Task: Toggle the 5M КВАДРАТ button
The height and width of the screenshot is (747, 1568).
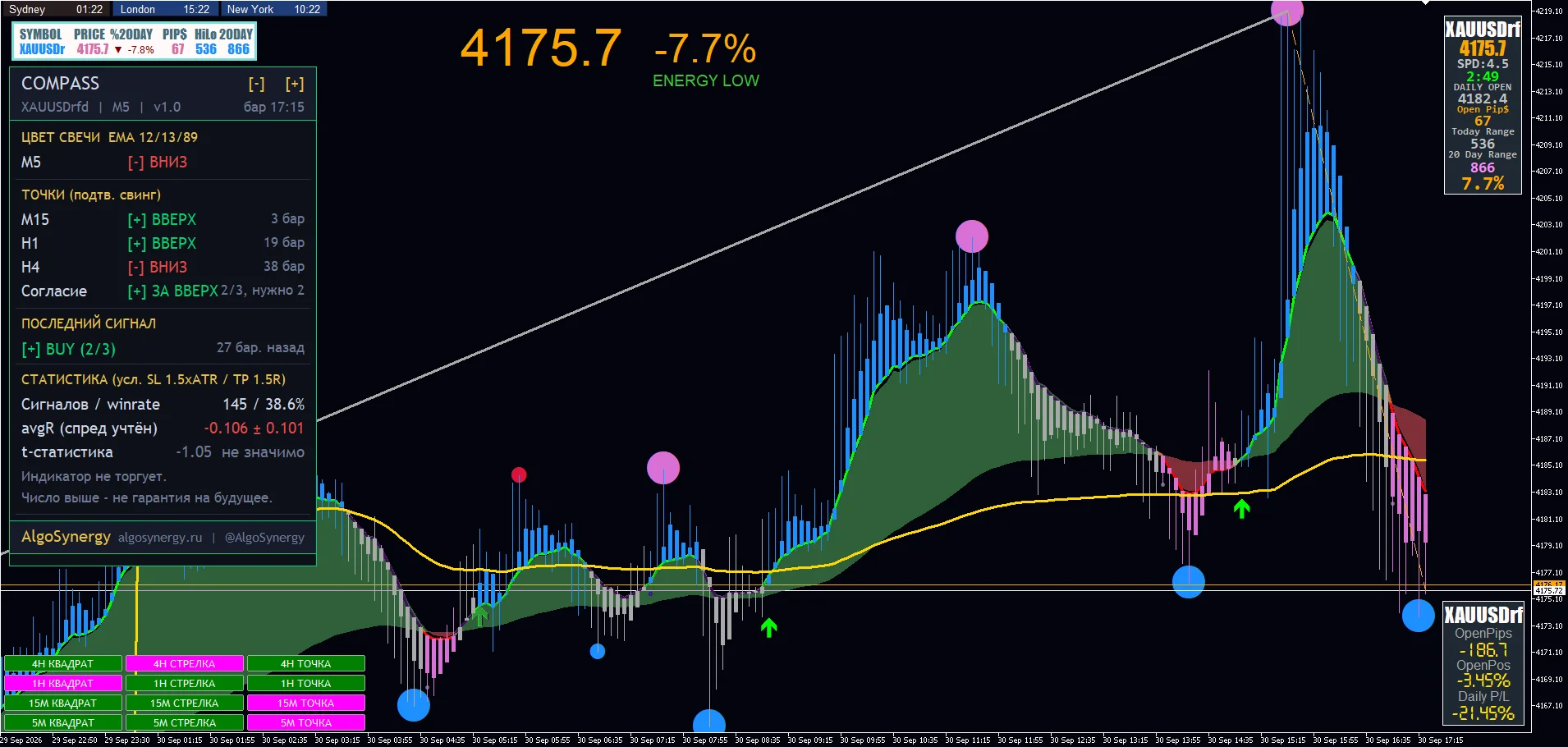Action: [x=63, y=722]
